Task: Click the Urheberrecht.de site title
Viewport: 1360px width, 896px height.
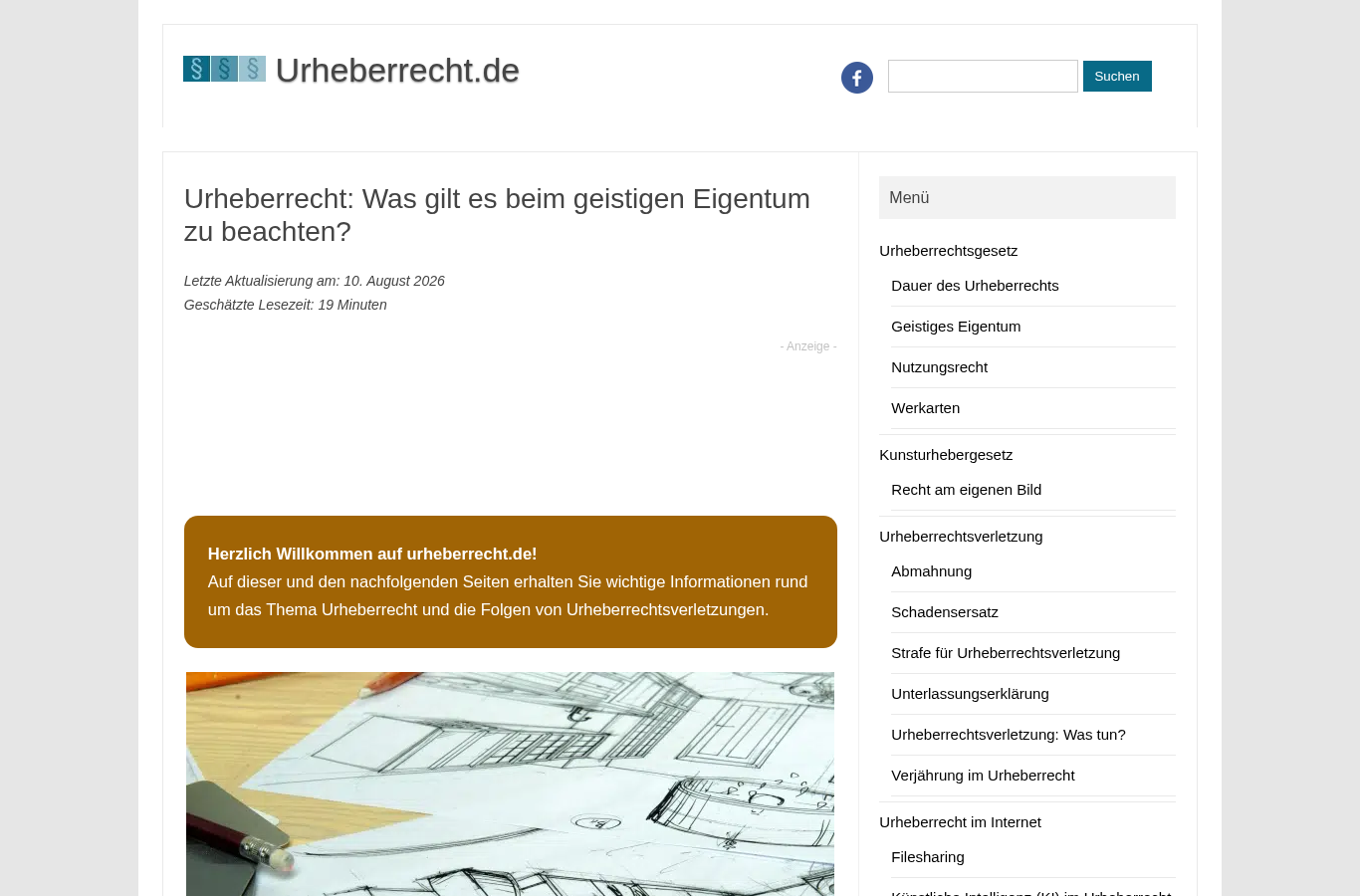Action: [x=397, y=70]
